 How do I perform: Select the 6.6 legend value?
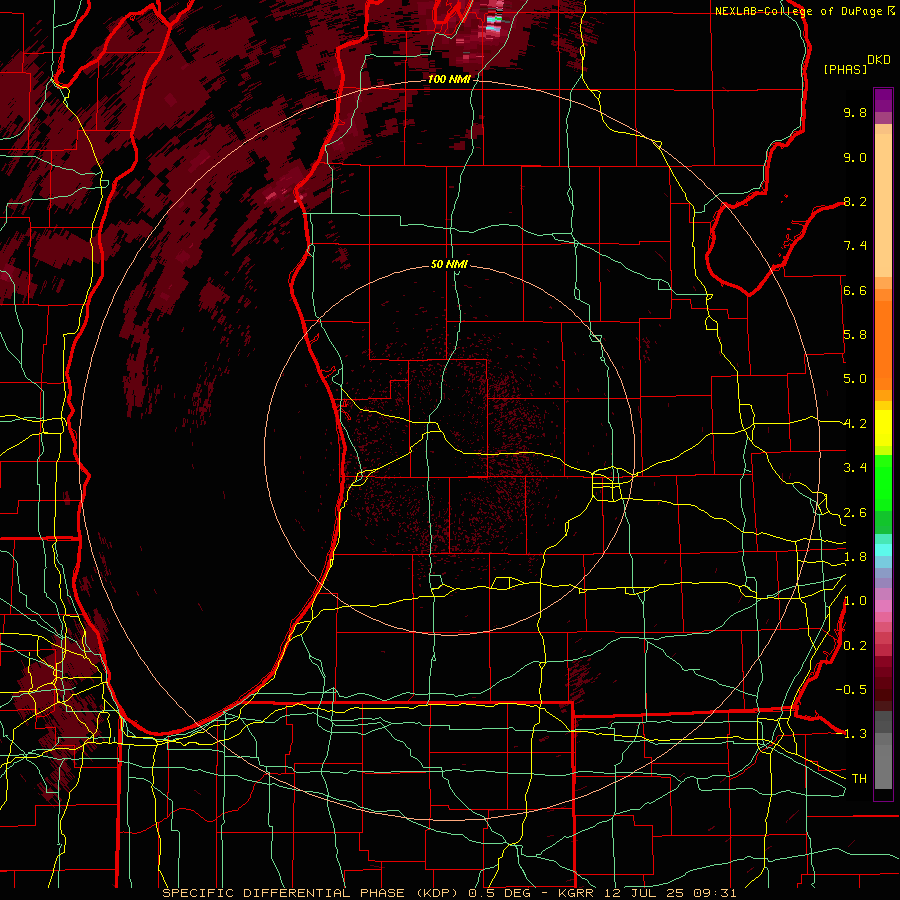click(x=855, y=290)
